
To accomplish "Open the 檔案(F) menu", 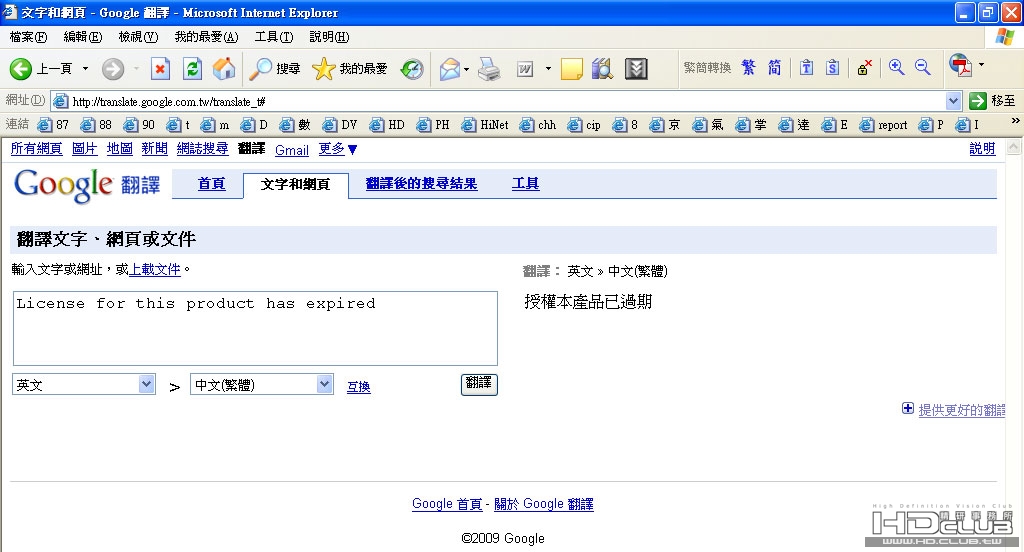I will [28, 37].
